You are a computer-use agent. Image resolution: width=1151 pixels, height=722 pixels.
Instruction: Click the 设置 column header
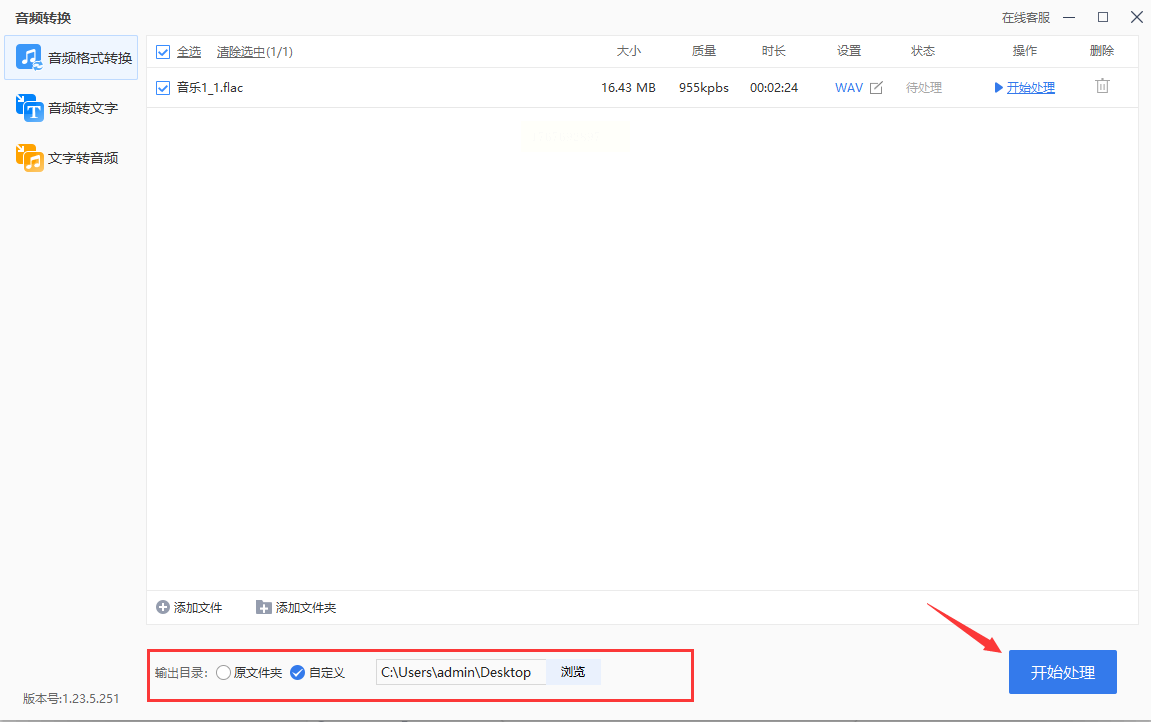(x=849, y=51)
